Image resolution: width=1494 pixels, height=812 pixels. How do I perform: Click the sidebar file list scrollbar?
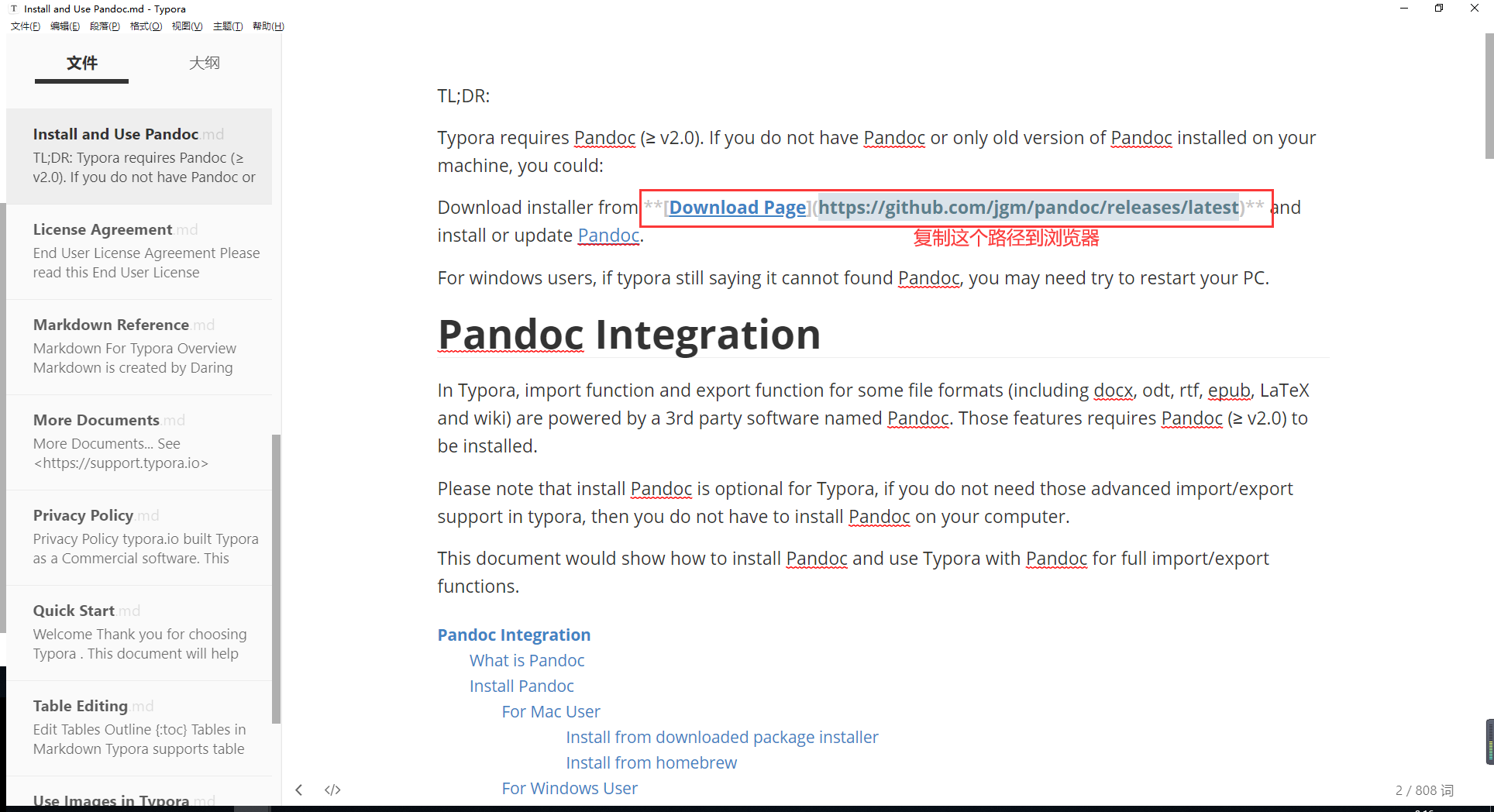click(x=276, y=579)
